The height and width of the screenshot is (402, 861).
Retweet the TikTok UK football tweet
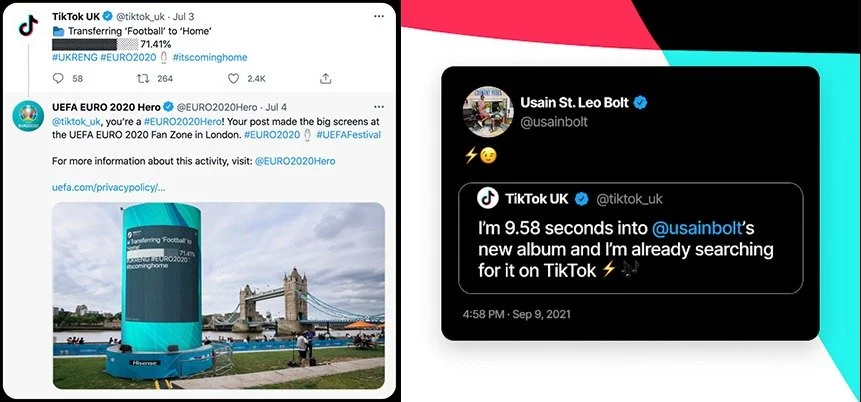click(x=143, y=79)
